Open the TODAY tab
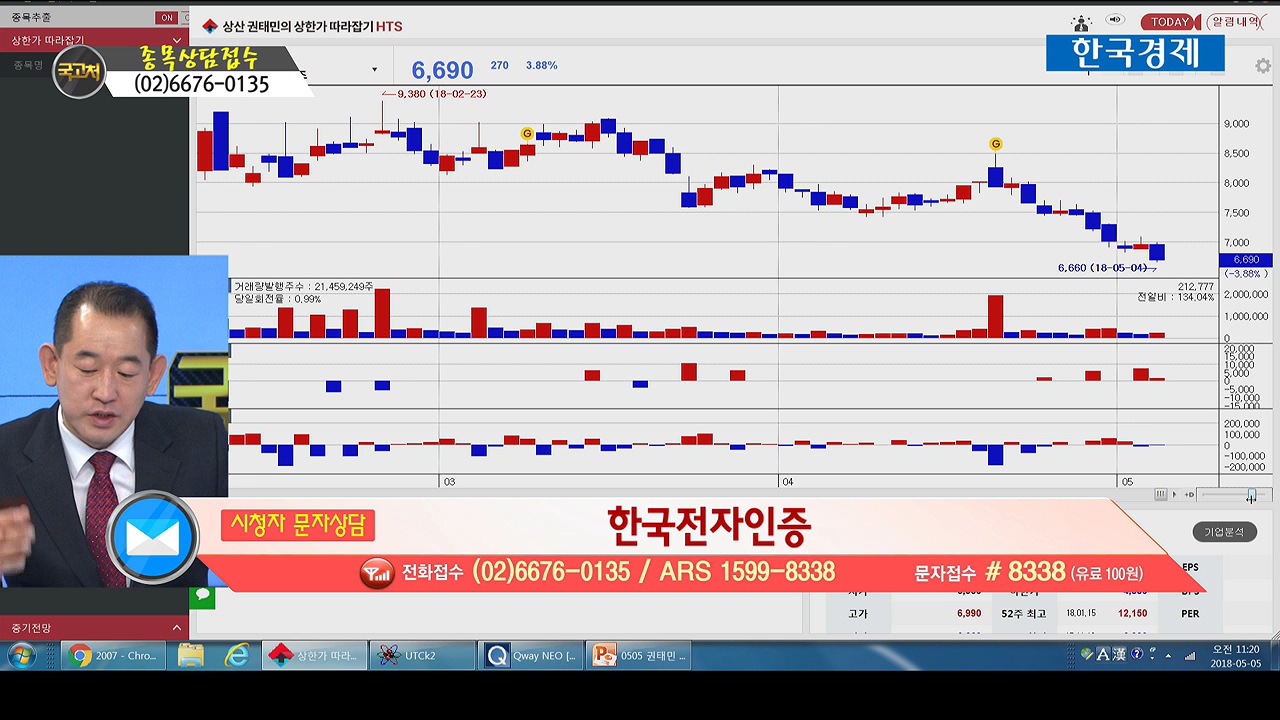The height and width of the screenshot is (720, 1280). [x=1169, y=22]
